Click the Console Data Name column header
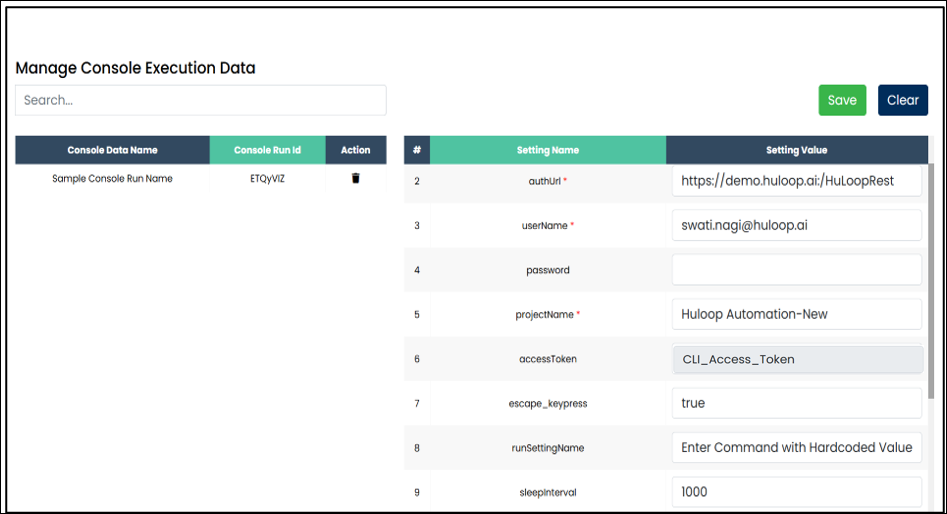 click(112, 150)
